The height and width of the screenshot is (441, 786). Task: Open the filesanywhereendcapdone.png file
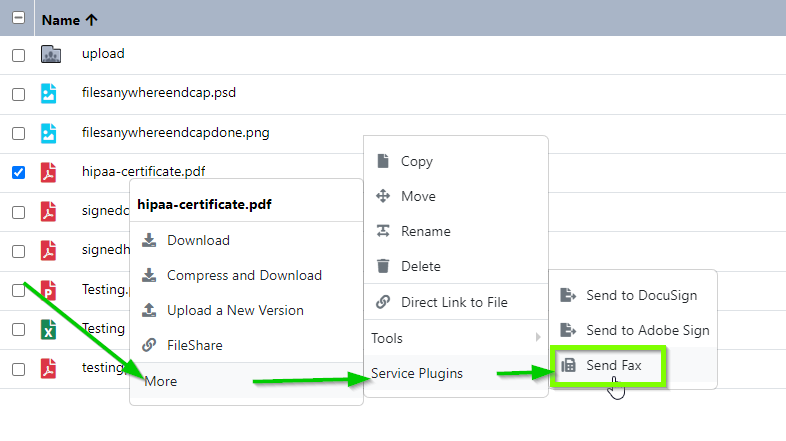(x=175, y=132)
